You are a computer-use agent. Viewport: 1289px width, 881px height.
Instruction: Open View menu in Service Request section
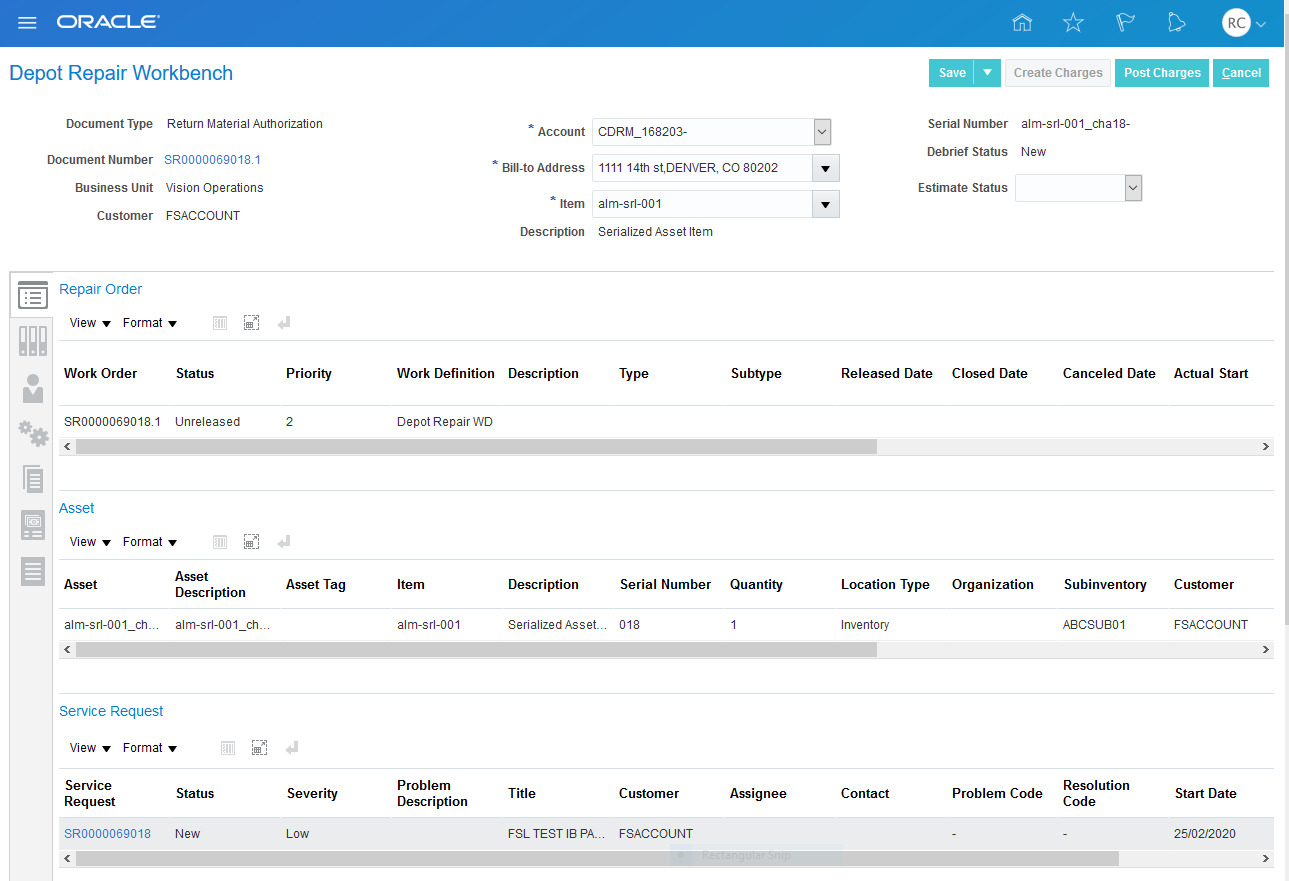(x=90, y=748)
